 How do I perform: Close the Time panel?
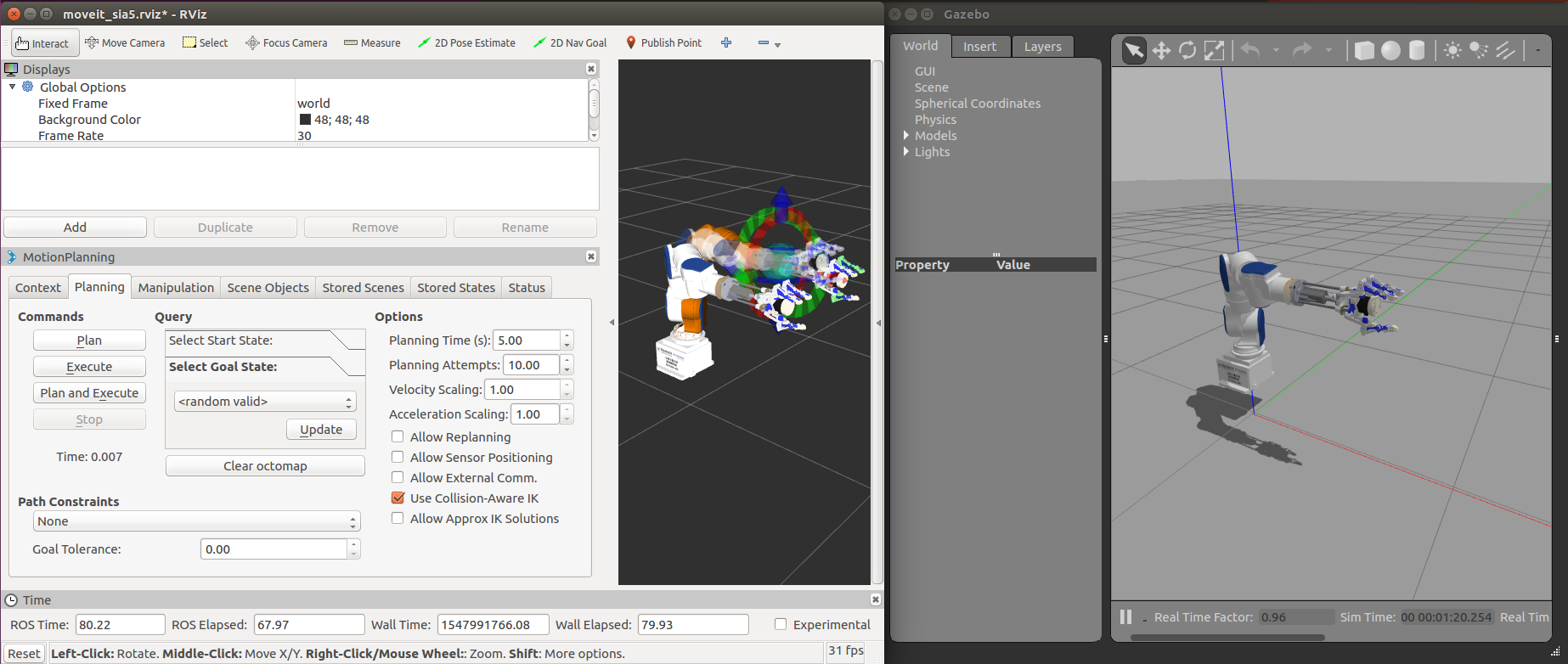876,599
